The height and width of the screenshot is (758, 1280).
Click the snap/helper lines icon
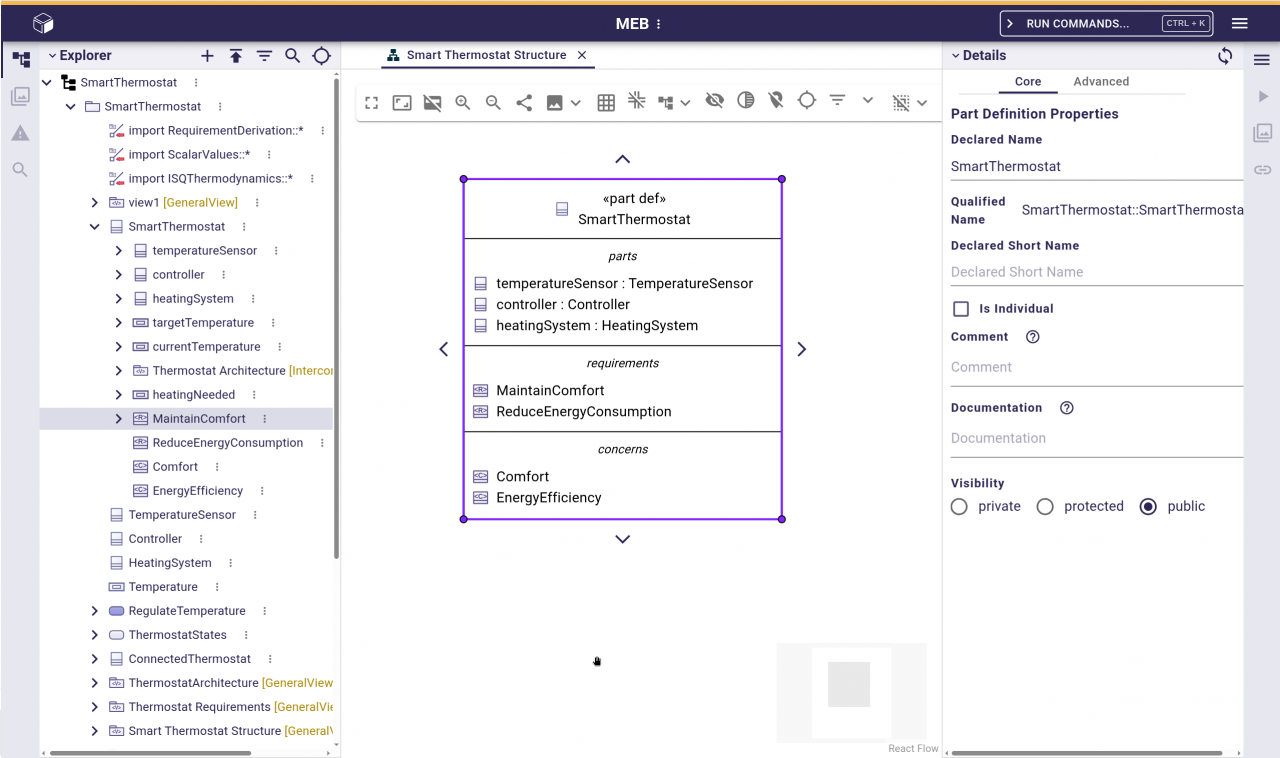tap(636, 100)
